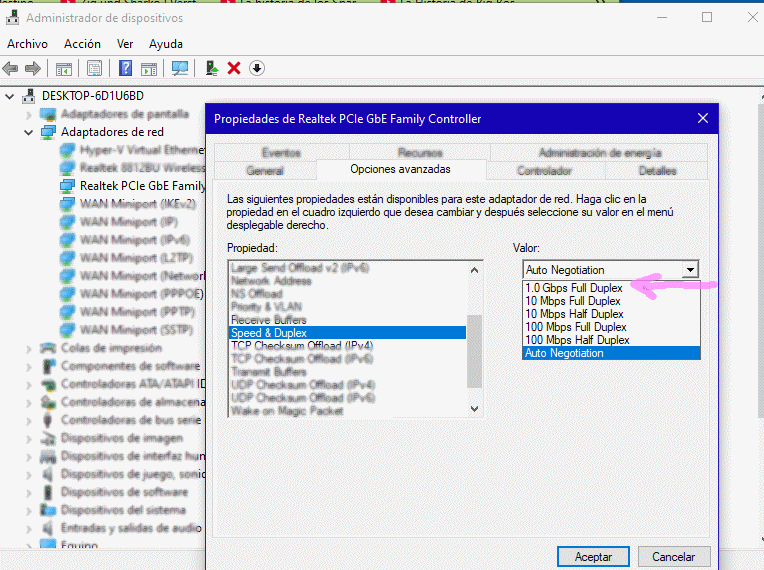Viewport: 764px width, 570px height.
Task: Click the Aceptar button
Action: pyautogui.click(x=593, y=556)
